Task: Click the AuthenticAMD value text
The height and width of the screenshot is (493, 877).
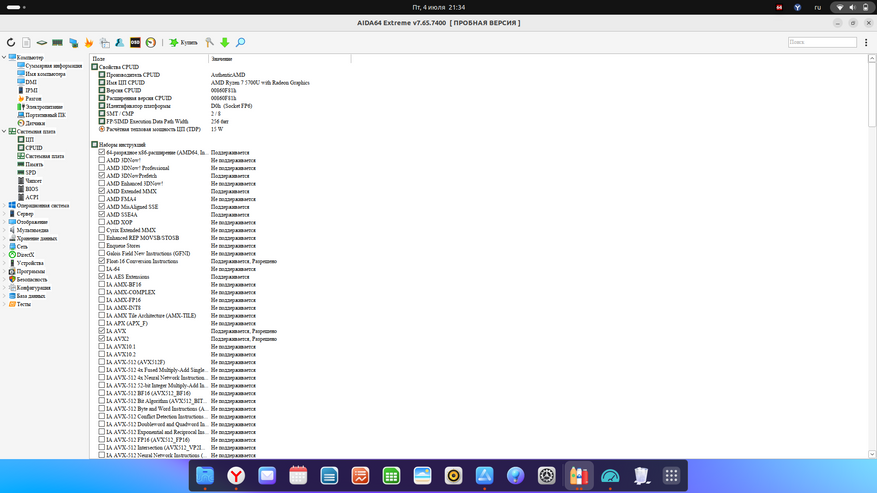Action: click(228, 74)
